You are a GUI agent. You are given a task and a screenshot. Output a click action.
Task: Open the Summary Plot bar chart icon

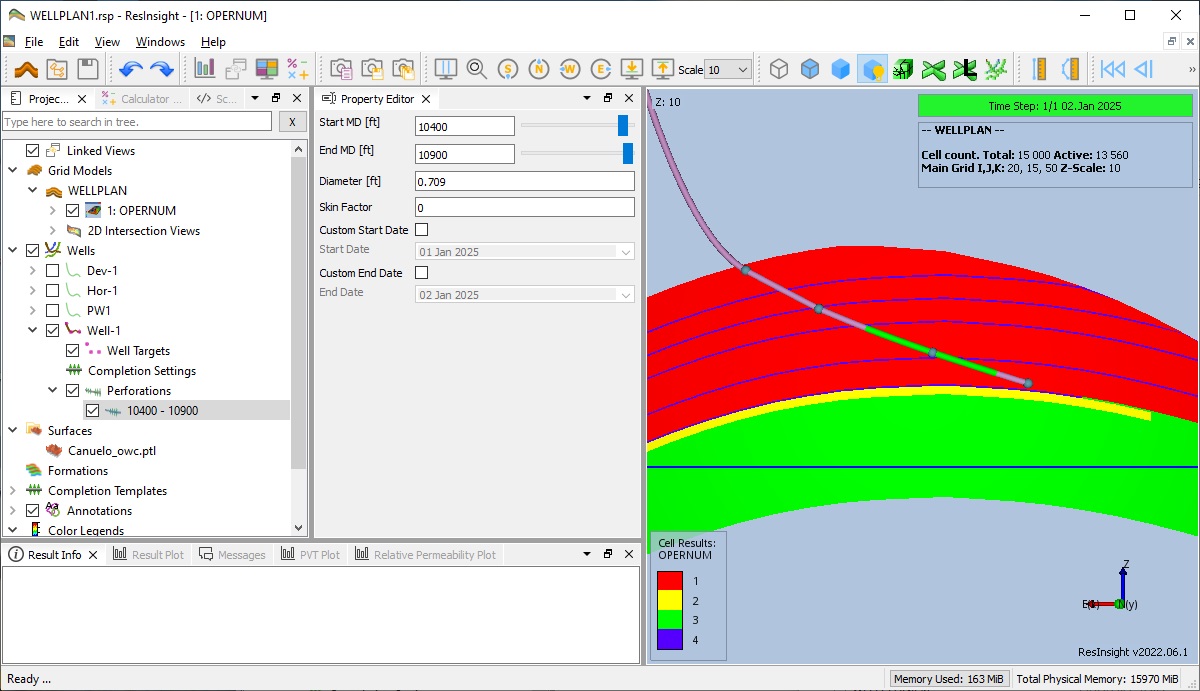coord(206,68)
